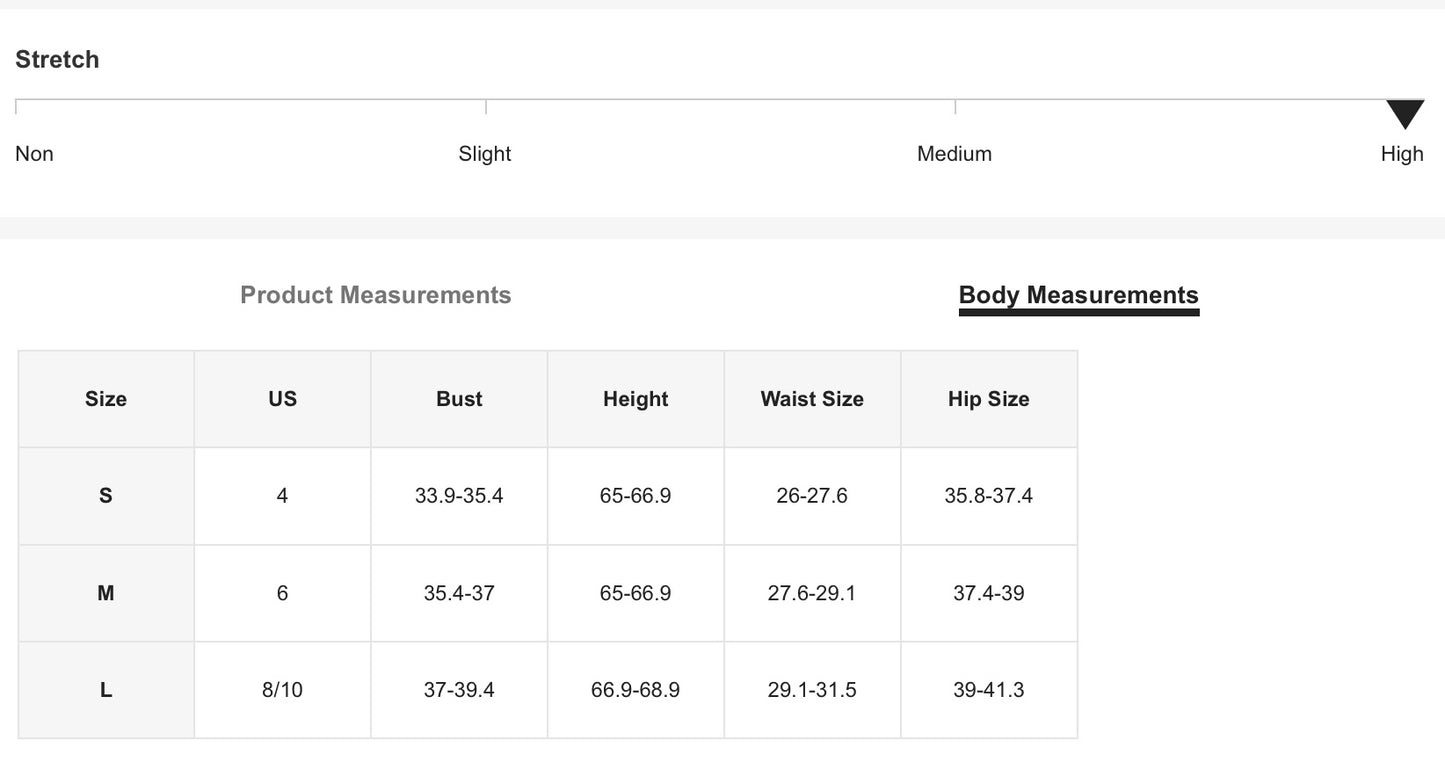Click the Bust column header
This screenshot has height=762, width=1445.
tap(459, 399)
